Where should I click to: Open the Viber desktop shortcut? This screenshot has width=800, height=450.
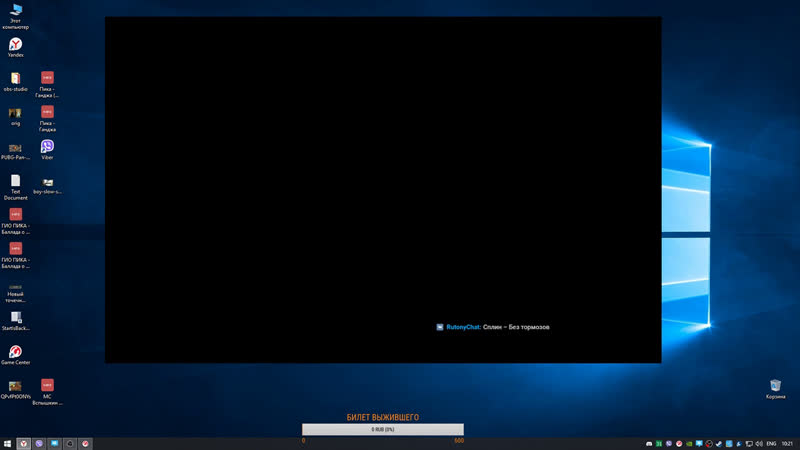point(47,150)
